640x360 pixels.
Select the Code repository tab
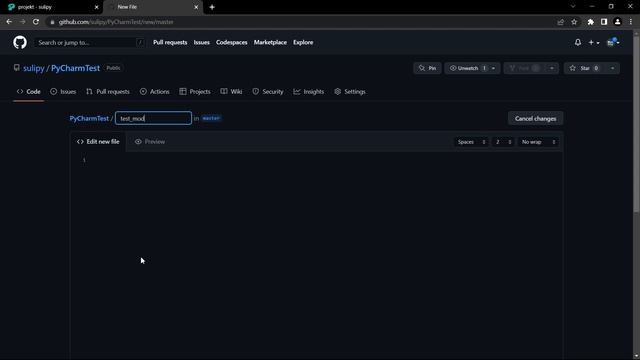coord(29,92)
